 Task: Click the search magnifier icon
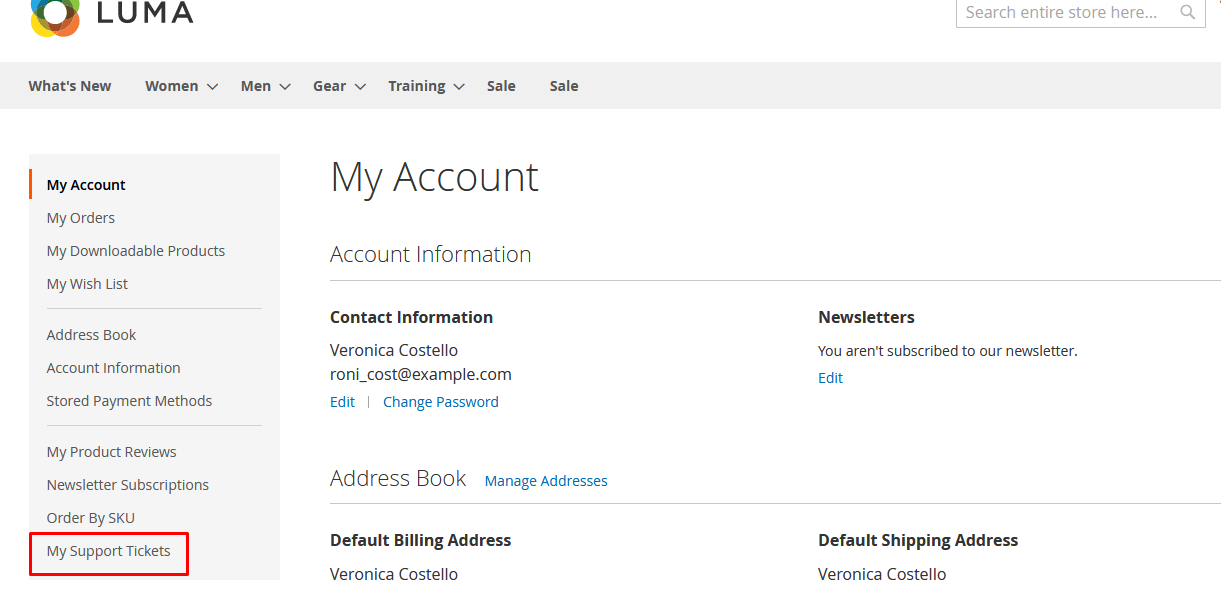tap(1187, 13)
